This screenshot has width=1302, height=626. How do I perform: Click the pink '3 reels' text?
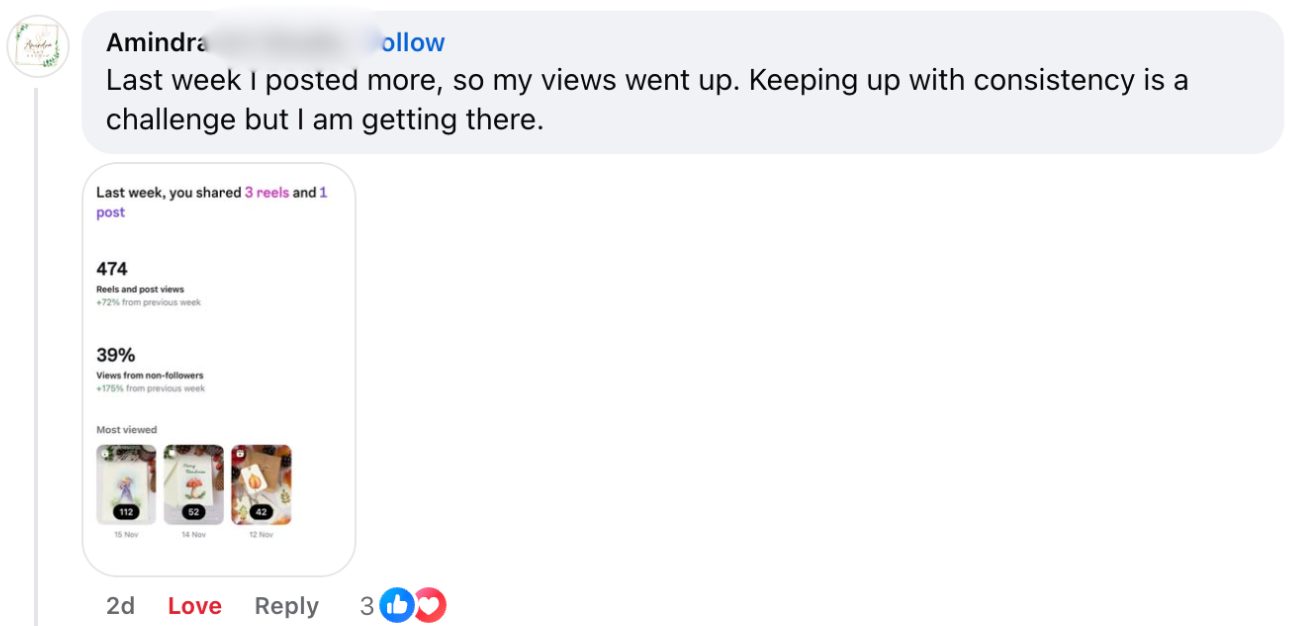tap(266, 193)
